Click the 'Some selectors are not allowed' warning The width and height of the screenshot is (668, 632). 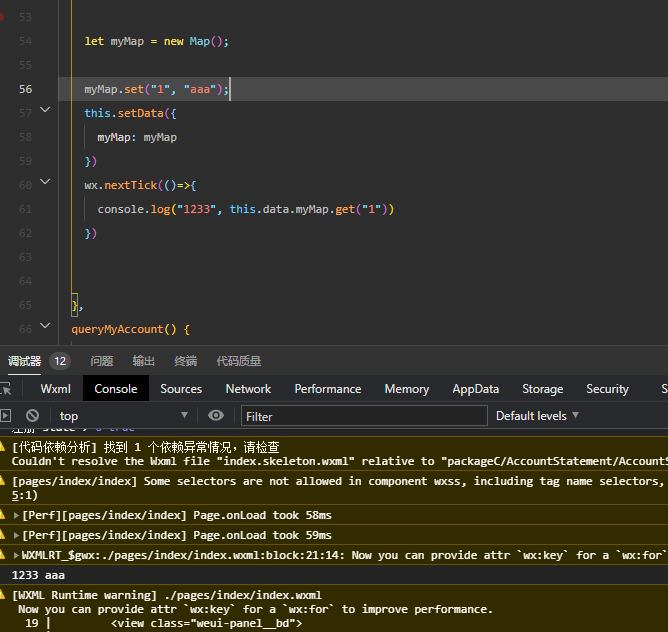[x=334, y=488]
